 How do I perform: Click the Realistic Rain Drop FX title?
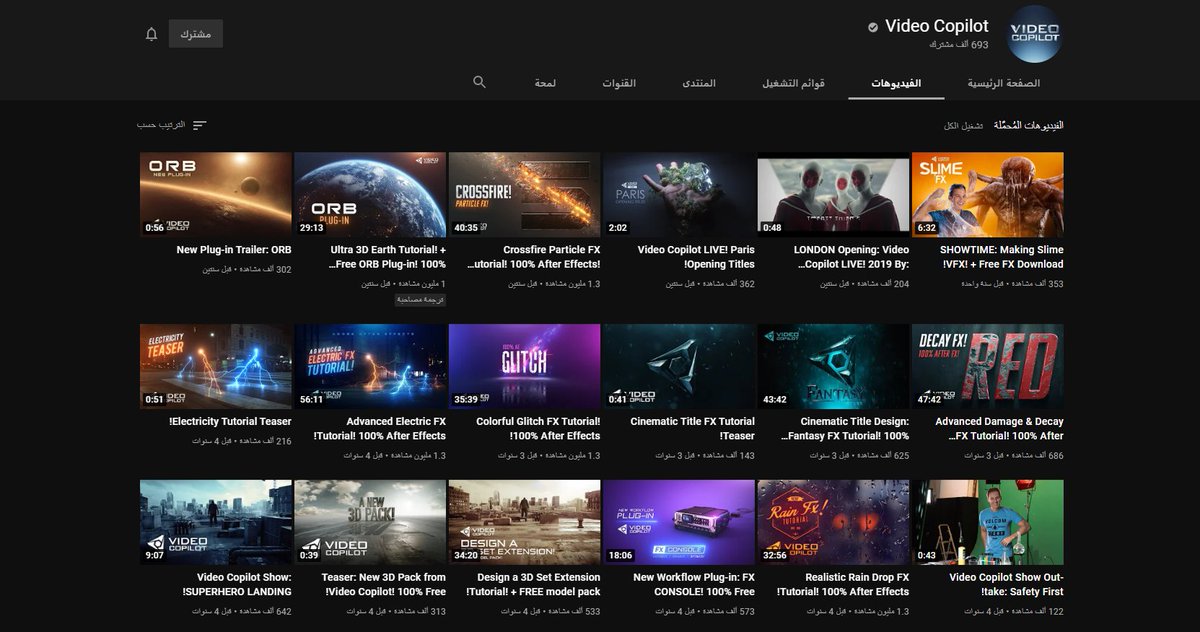(x=843, y=585)
